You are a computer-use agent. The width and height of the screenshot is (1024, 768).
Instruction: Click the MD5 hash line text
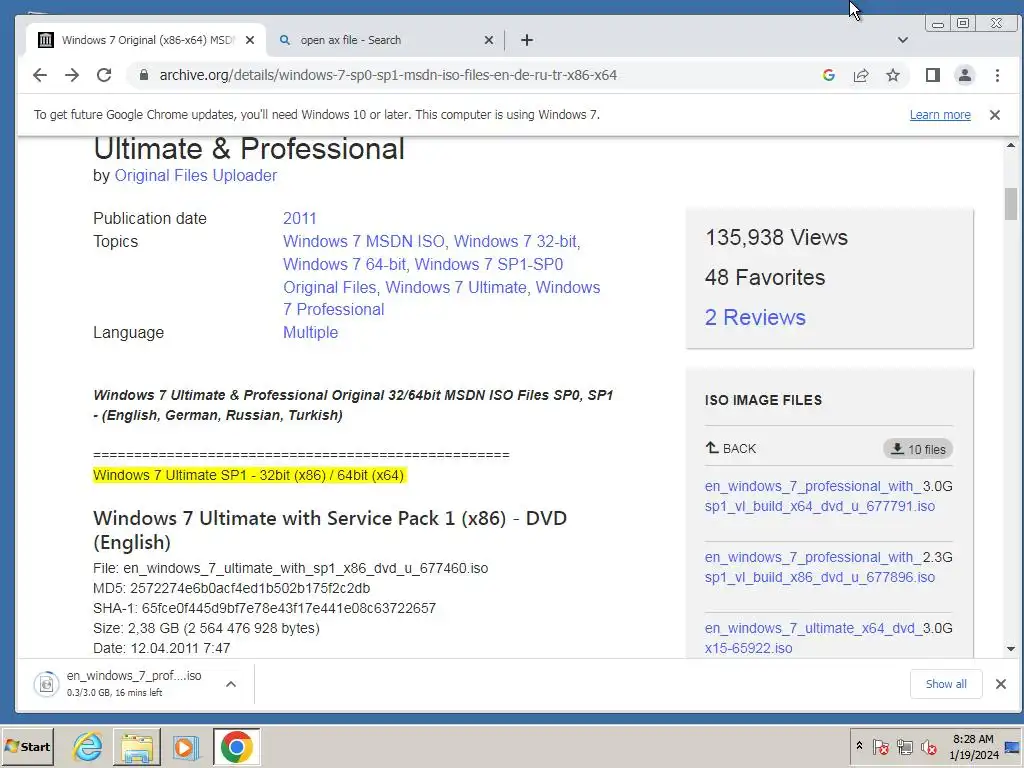coord(232,588)
